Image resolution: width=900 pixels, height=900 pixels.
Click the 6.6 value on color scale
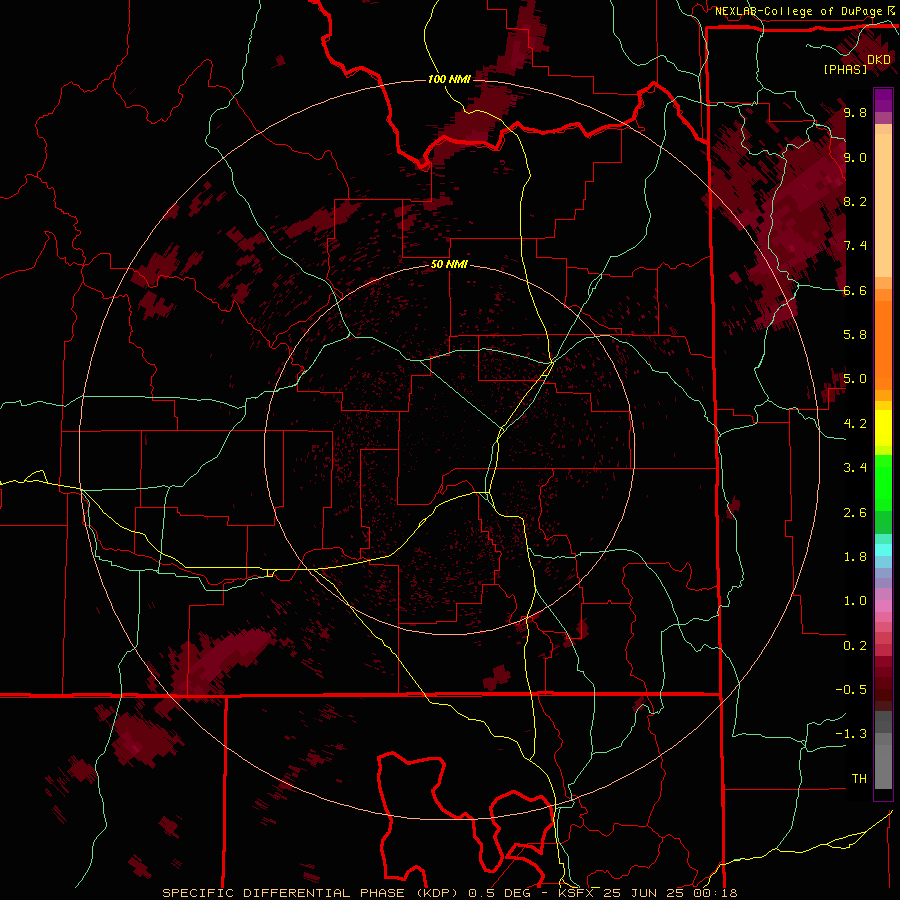click(855, 290)
